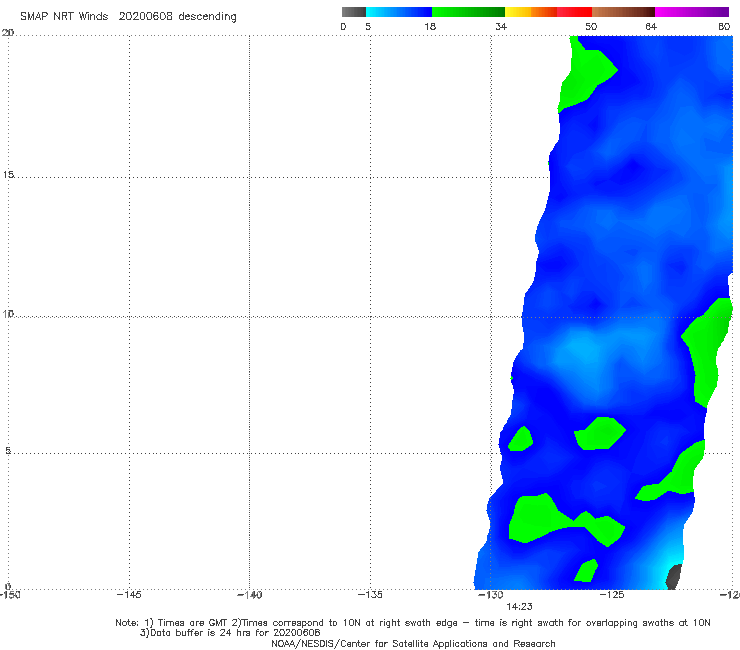This screenshot has width=740, height=650.
Task: Click the latitude axis label '15'
Action: 8,175
